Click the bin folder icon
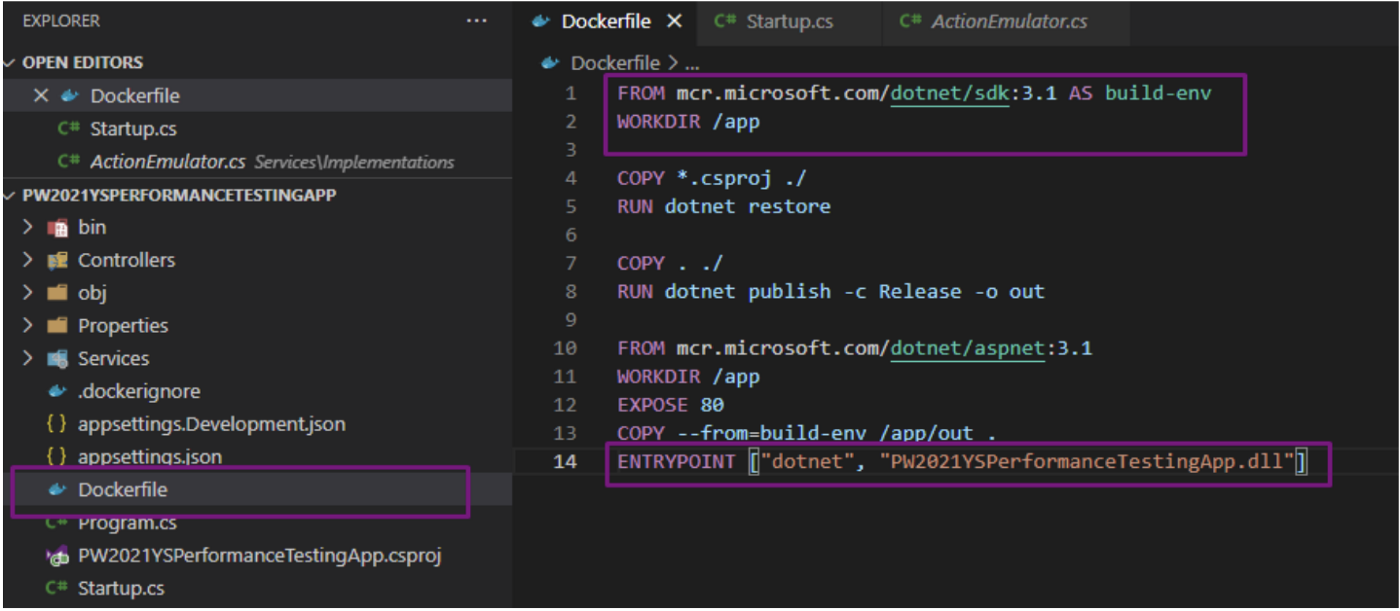Viewport: 1400px width, 611px height. point(58,227)
